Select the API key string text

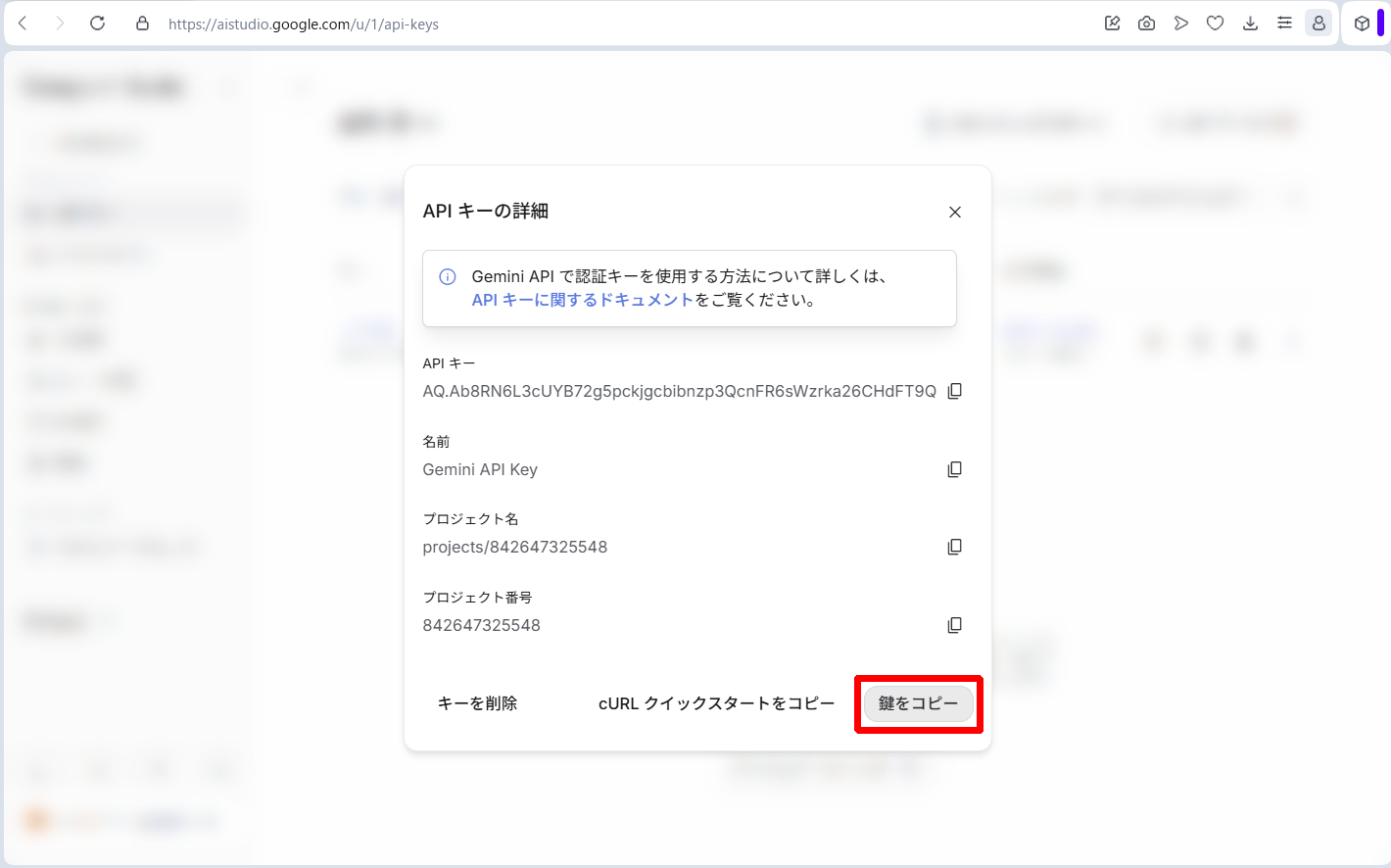click(679, 391)
